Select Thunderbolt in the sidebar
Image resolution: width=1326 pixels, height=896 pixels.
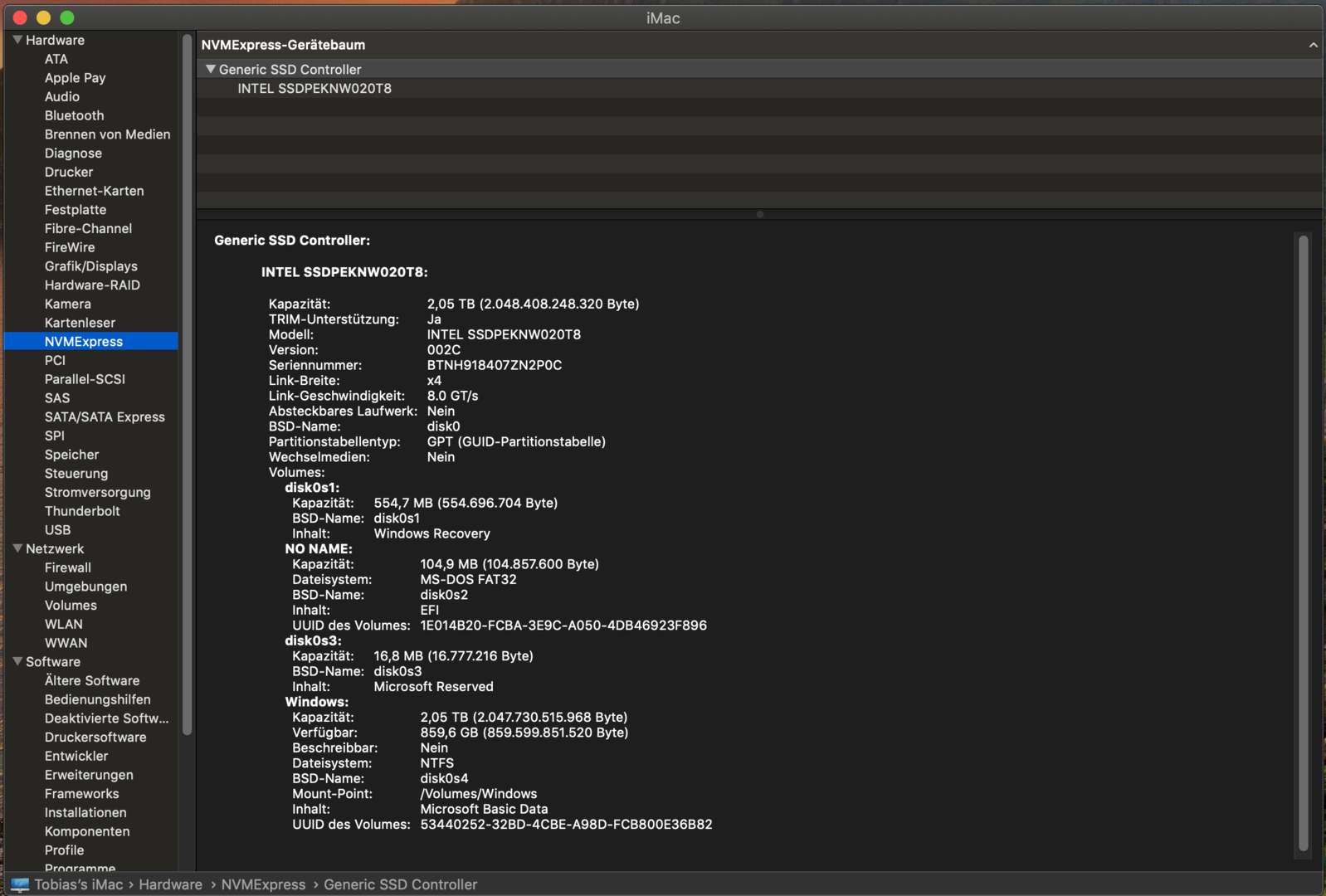82,511
